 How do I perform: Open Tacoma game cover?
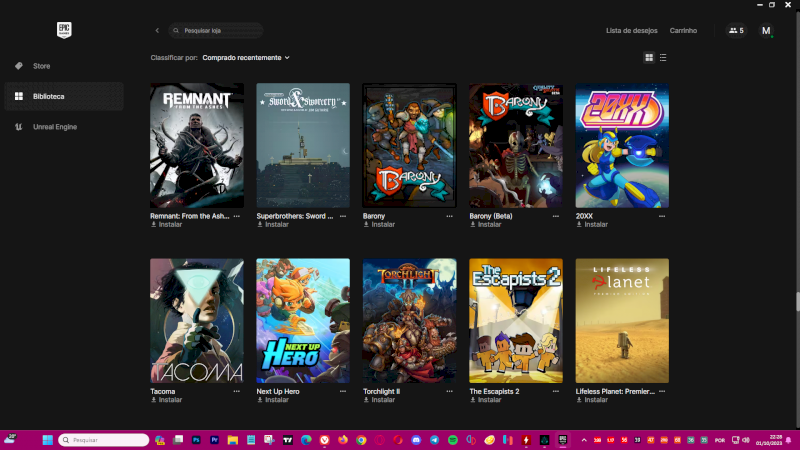click(x=197, y=320)
